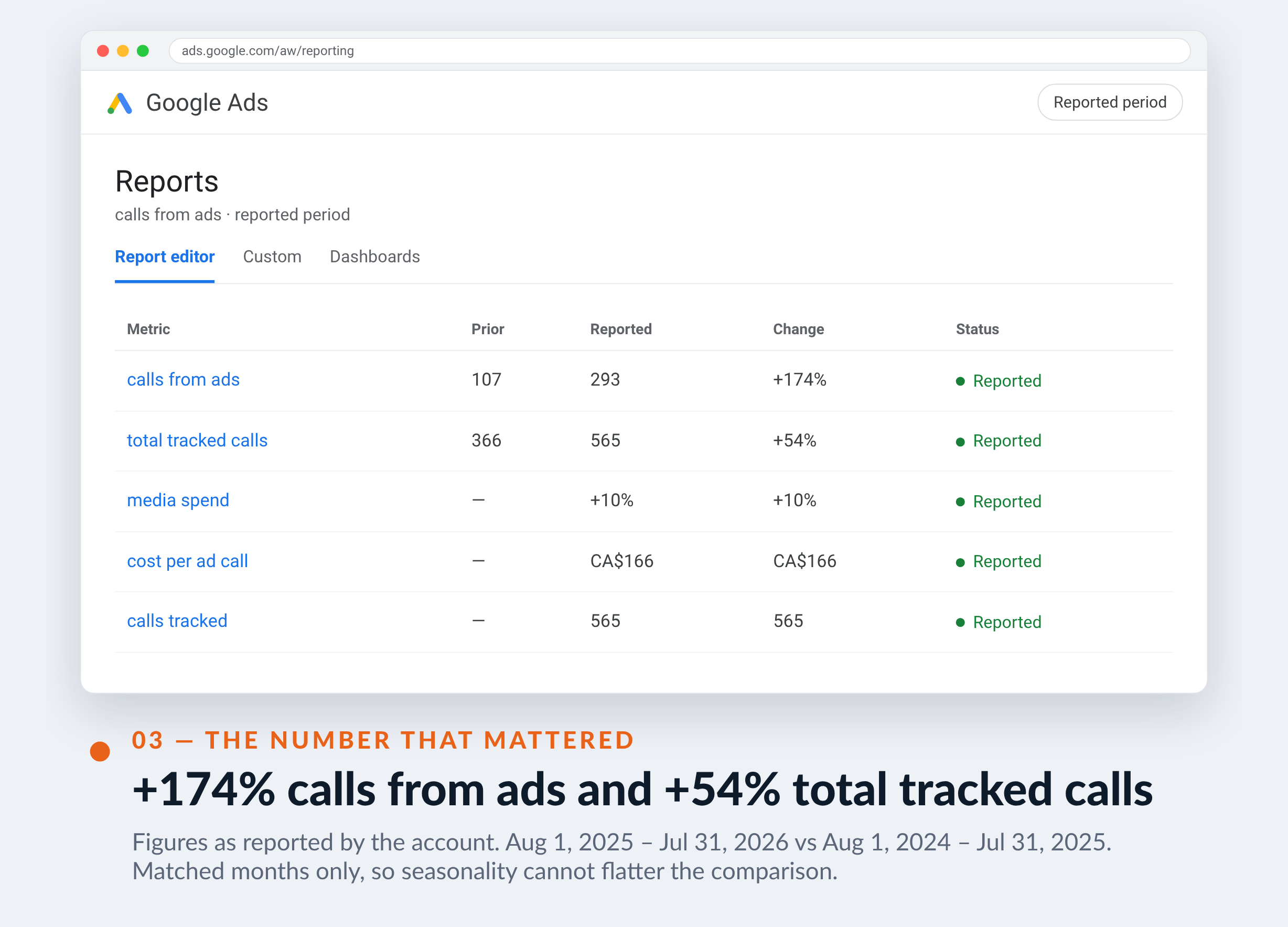Click the Google Ads title text
Image resolution: width=1288 pixels, height=927 pixels.
(x=207, y=103)
